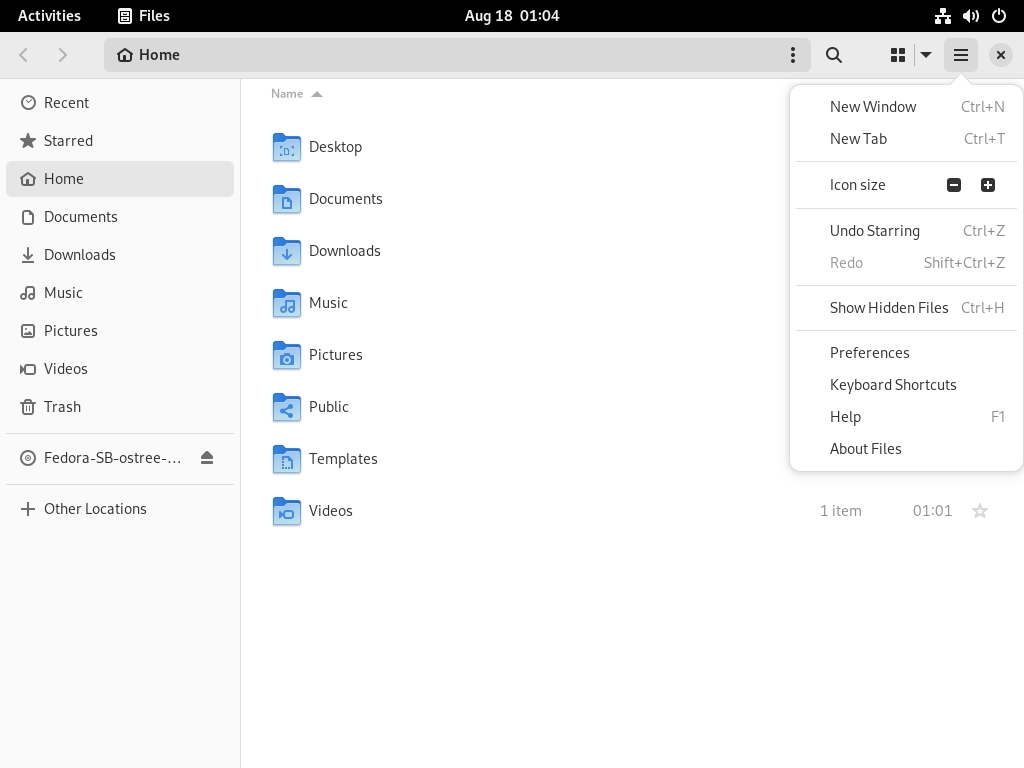Go forward using the forward arrow
1024x768 pixels.
[63, 55]
